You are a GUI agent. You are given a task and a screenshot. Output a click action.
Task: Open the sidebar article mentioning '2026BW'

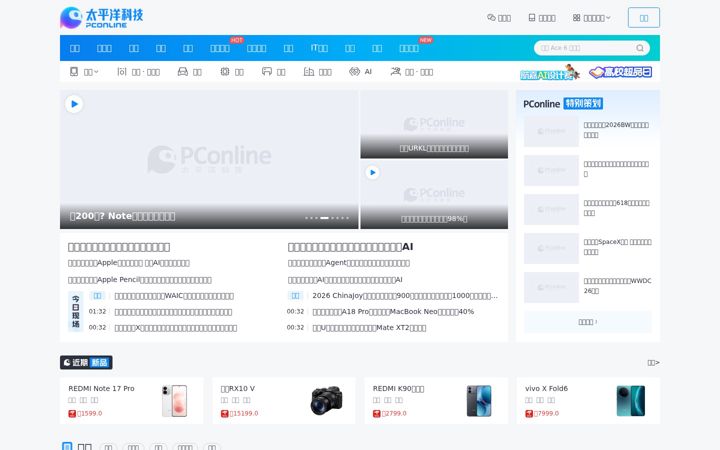pyautogui.click(x=616, y=130)
